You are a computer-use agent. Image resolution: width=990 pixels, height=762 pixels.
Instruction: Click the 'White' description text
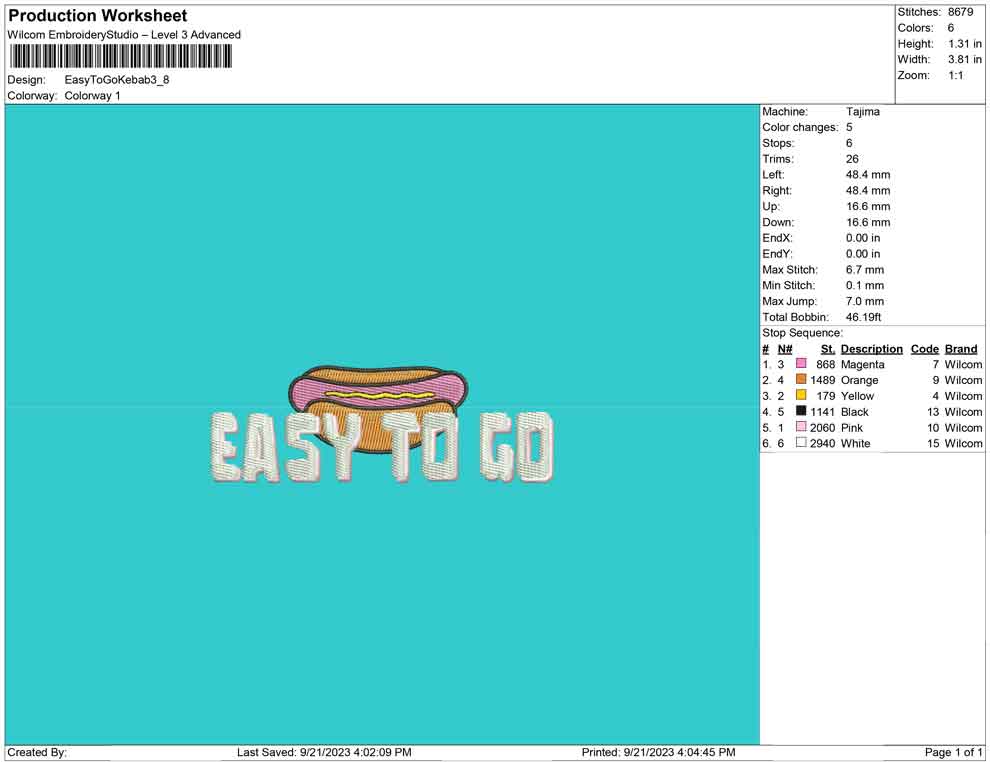click(856, 444)
